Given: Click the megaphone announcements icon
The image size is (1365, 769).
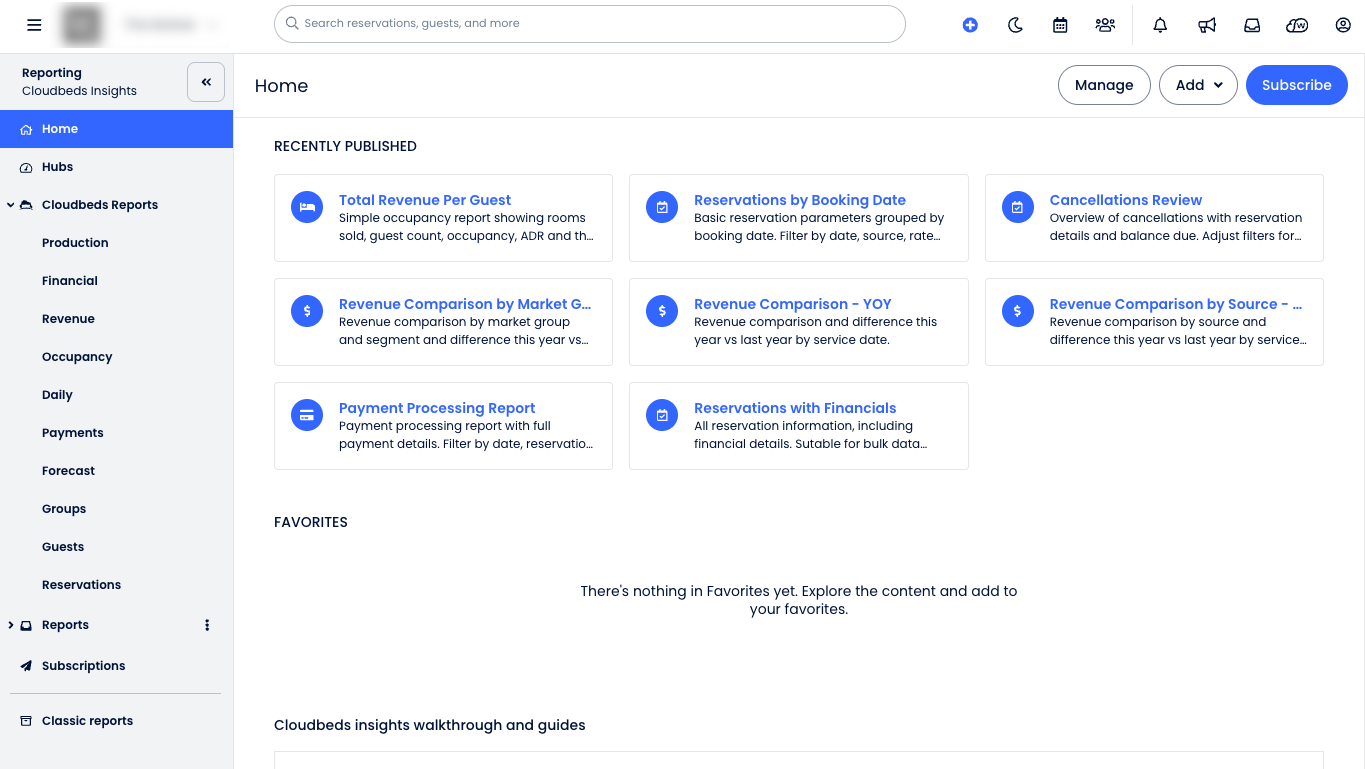Looking at the screenshot, I should click(1207, 25).
